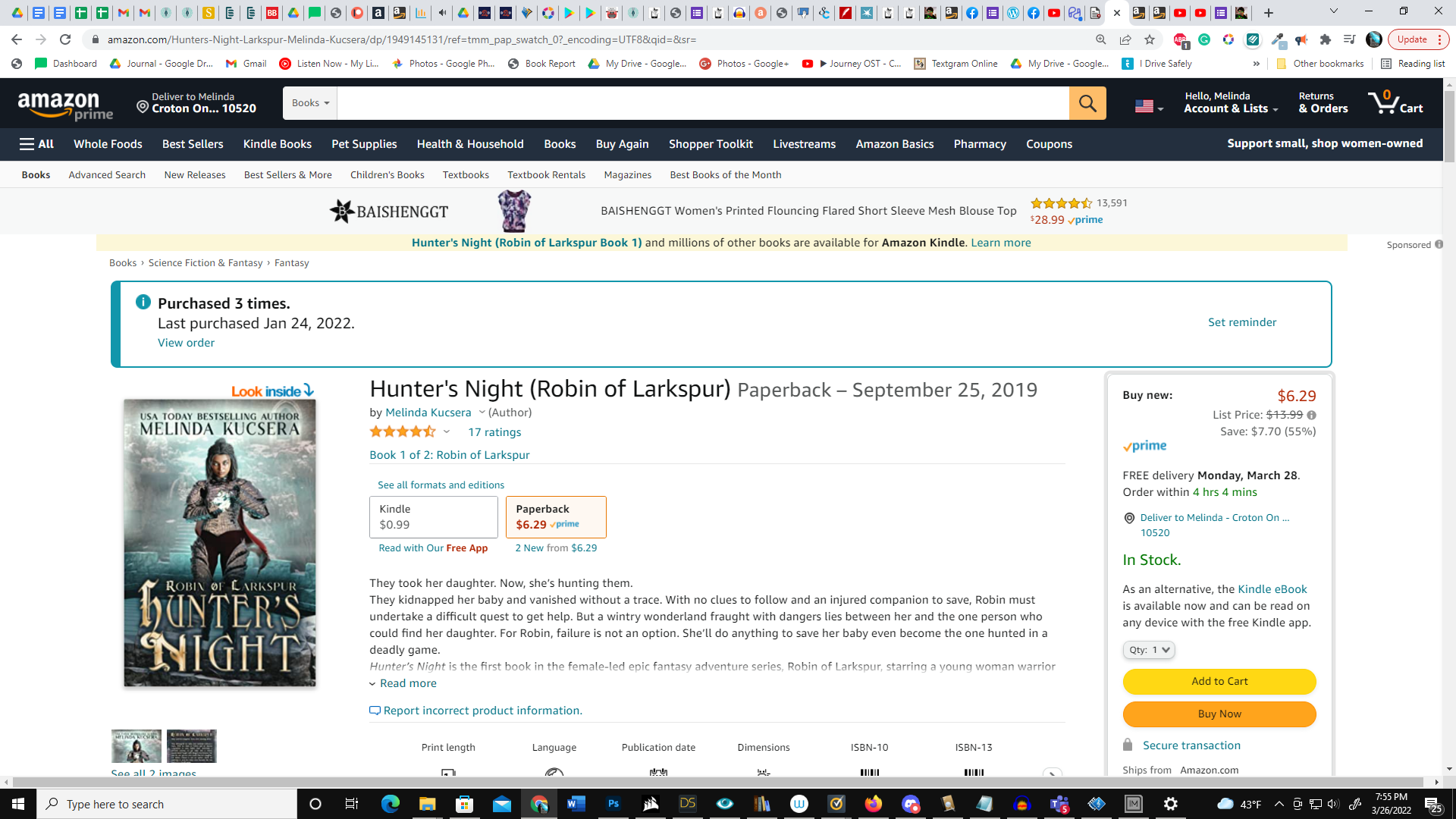1456x819 pixels.
Task: Click the browser refresh icon
Action: [64, 39]
